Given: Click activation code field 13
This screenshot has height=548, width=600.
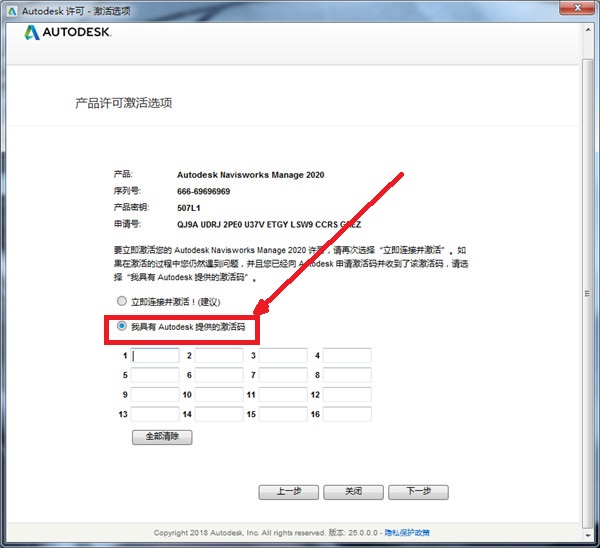Looking at the screenshot, I should [155, 414].
